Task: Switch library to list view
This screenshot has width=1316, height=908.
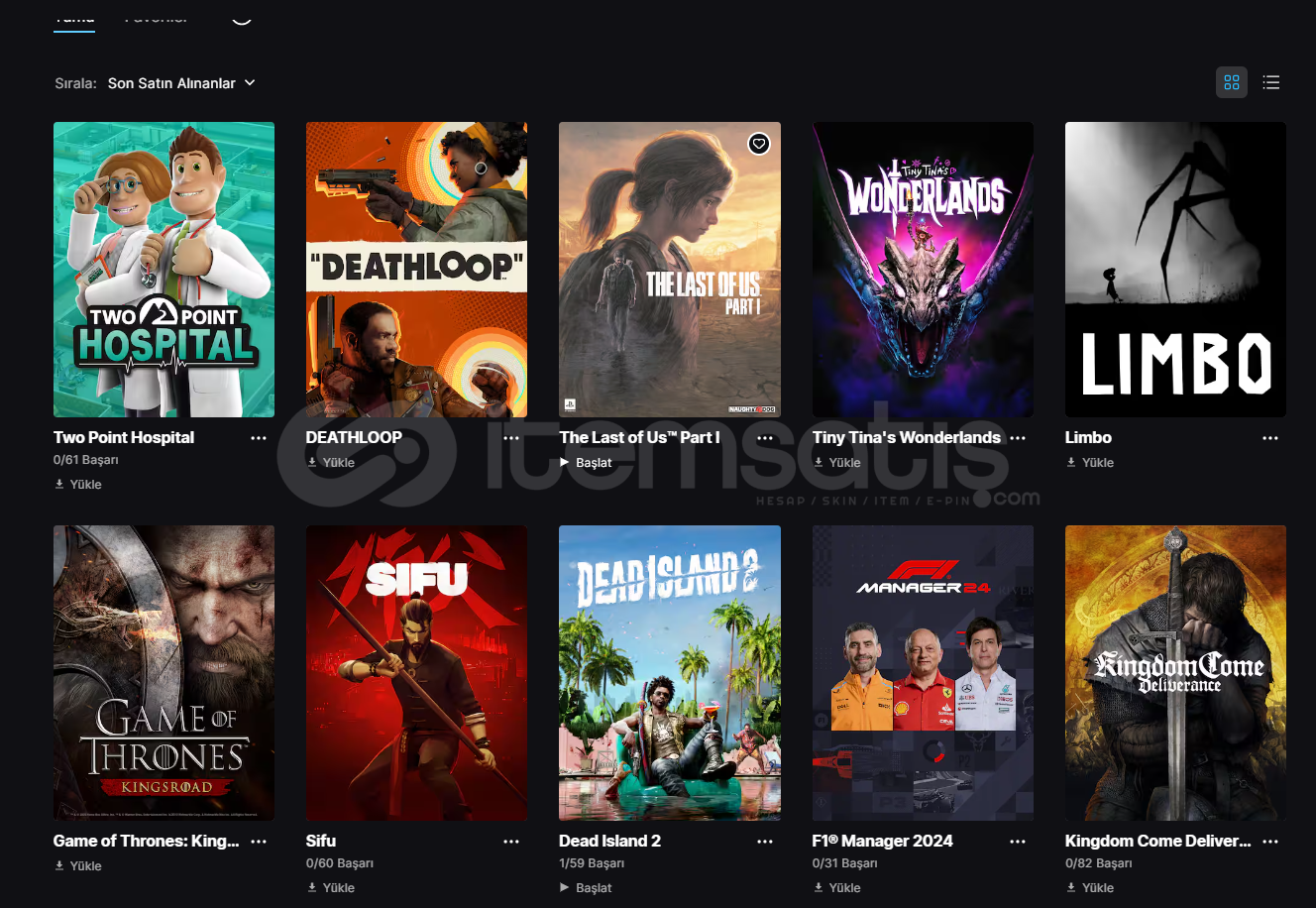Action: click(1271, 82)
